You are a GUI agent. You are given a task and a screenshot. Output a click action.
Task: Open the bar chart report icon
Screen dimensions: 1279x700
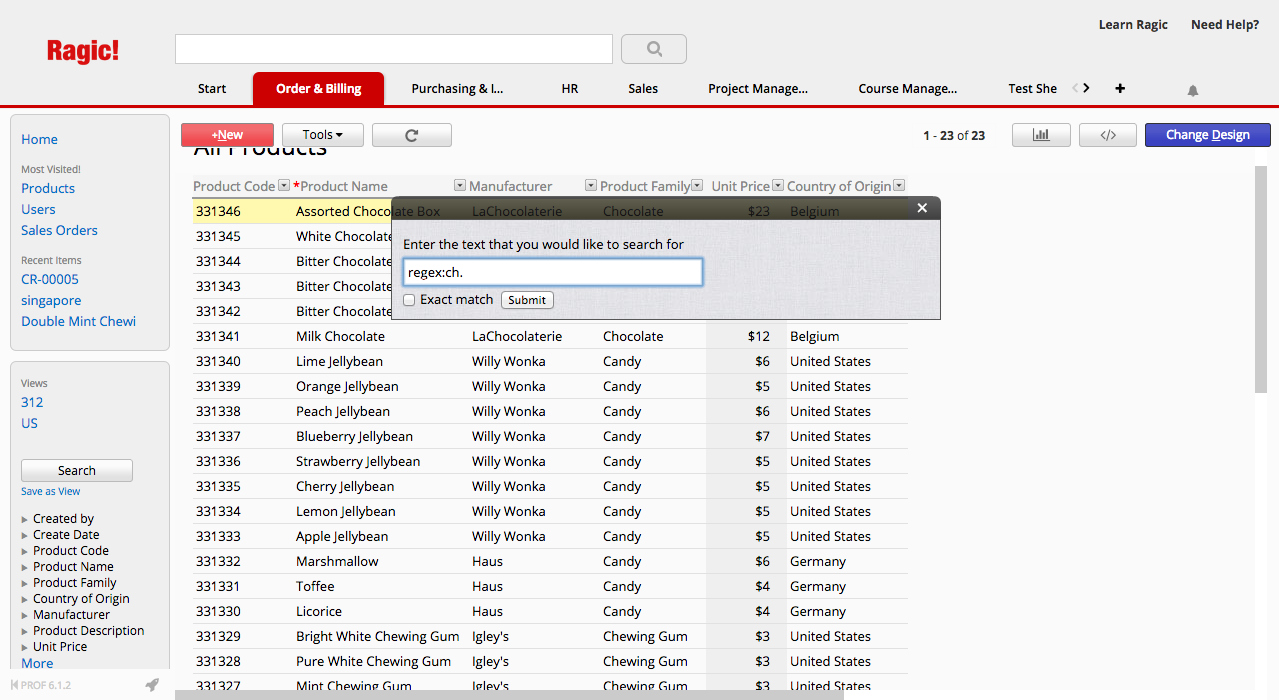click(1041, 135)
